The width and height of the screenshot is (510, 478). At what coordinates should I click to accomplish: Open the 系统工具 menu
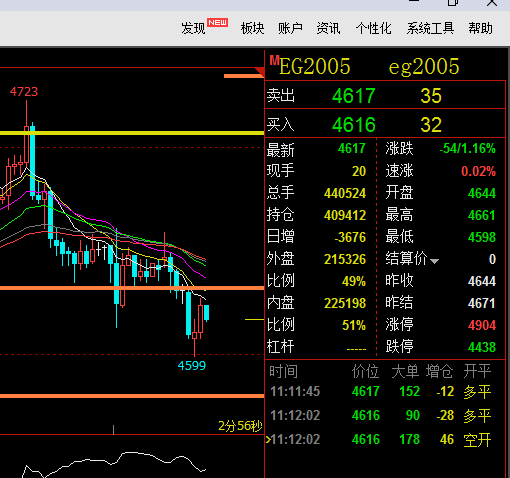click(x=430, y=28)
